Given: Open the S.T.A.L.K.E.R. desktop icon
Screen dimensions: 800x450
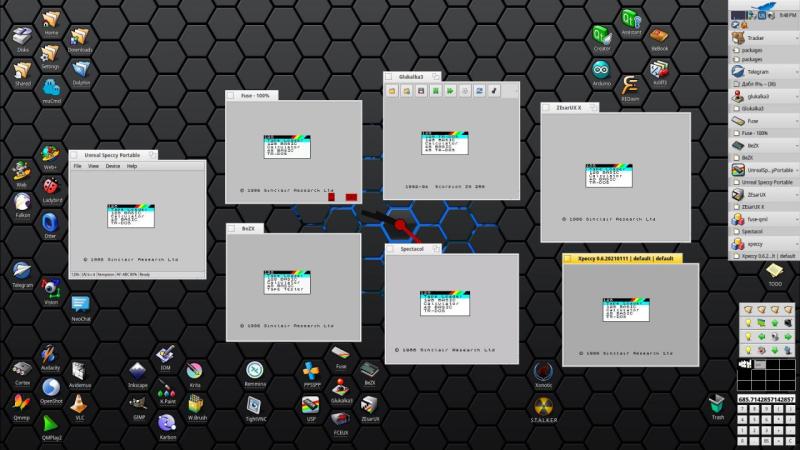Looking at the screenshot, I should pyautogui.click(x=544, y=407).
